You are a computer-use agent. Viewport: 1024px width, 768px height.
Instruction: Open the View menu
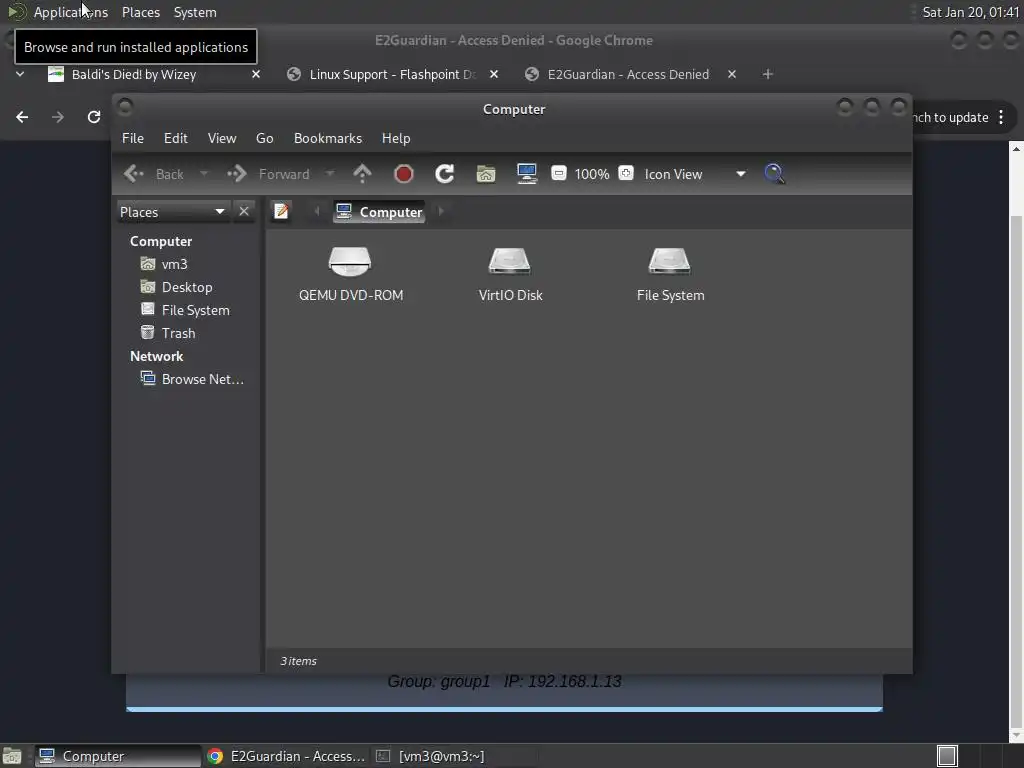pyautogui.click(x=222, y=138)
